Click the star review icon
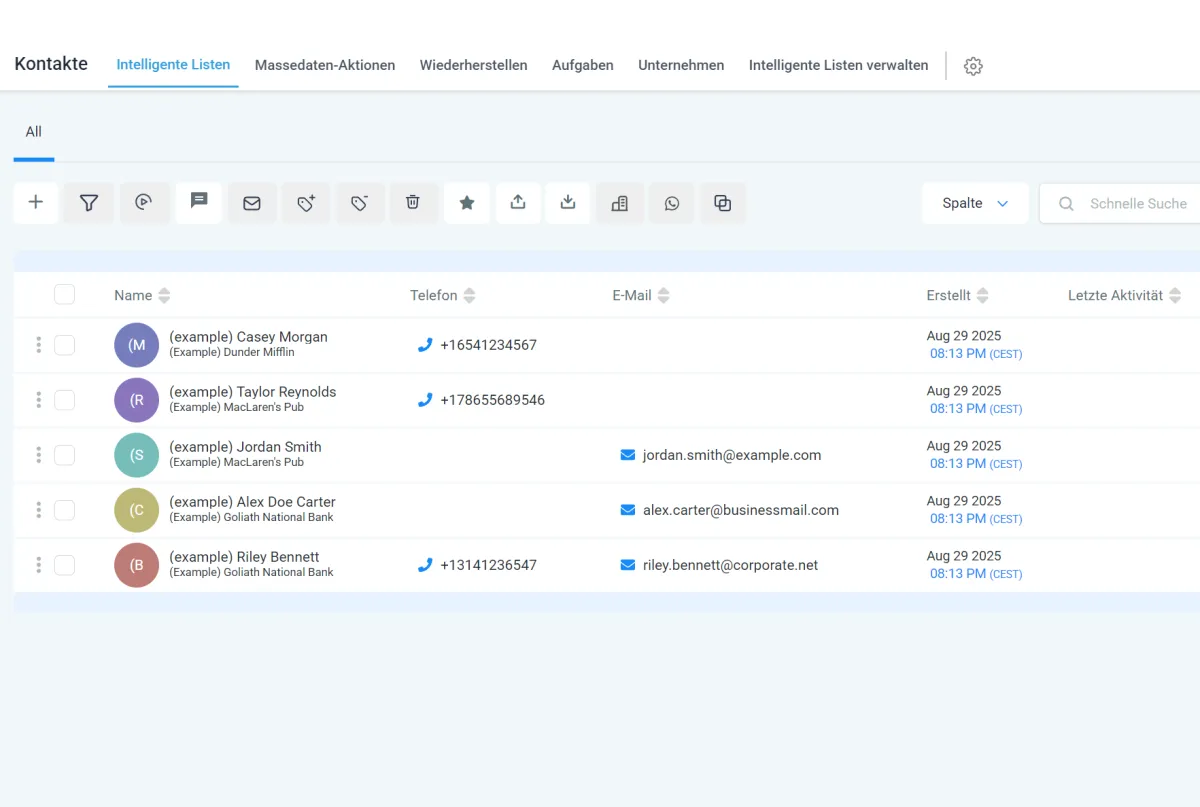1200x807 pixels. [467, 203]
